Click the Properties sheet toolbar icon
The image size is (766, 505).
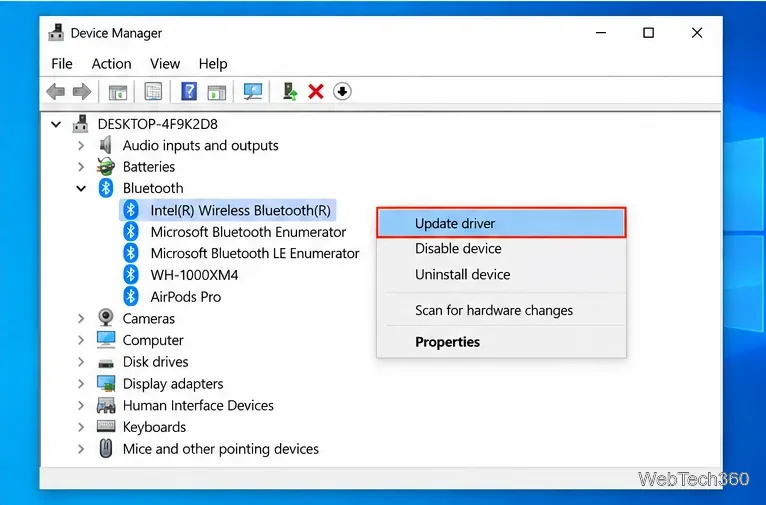point(153,91)
